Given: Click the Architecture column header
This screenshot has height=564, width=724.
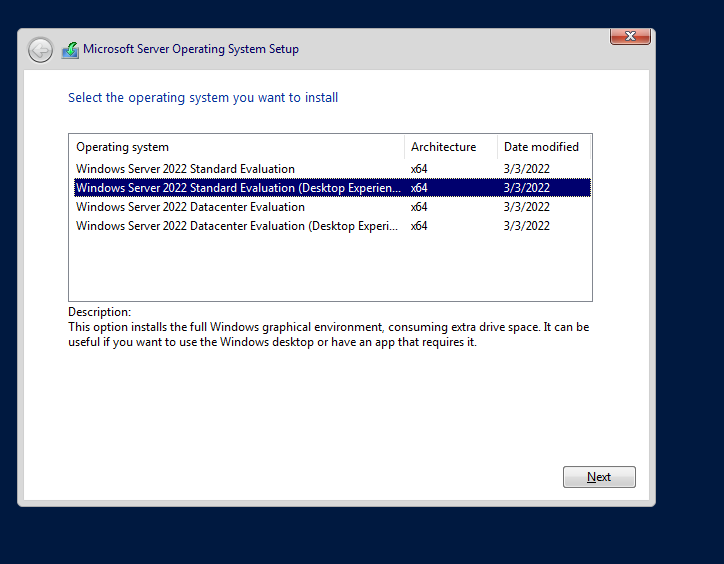Looking at the screenshot, I should pos(443,147).
